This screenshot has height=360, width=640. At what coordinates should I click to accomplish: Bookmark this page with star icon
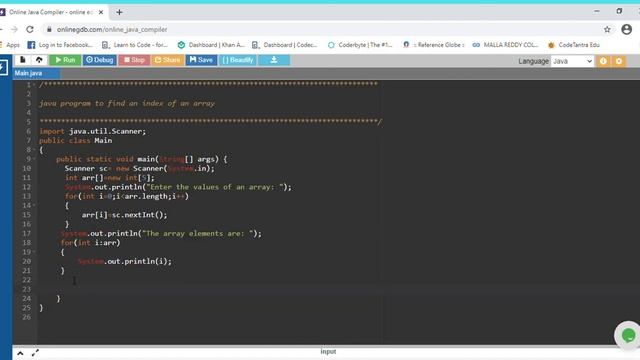(607, 29)
